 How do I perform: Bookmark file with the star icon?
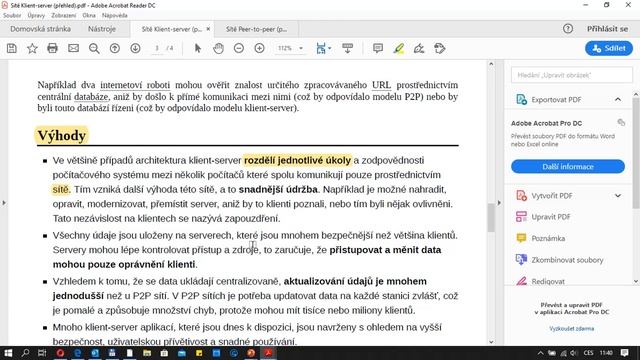pyautogui.click(x=32, y=48)
